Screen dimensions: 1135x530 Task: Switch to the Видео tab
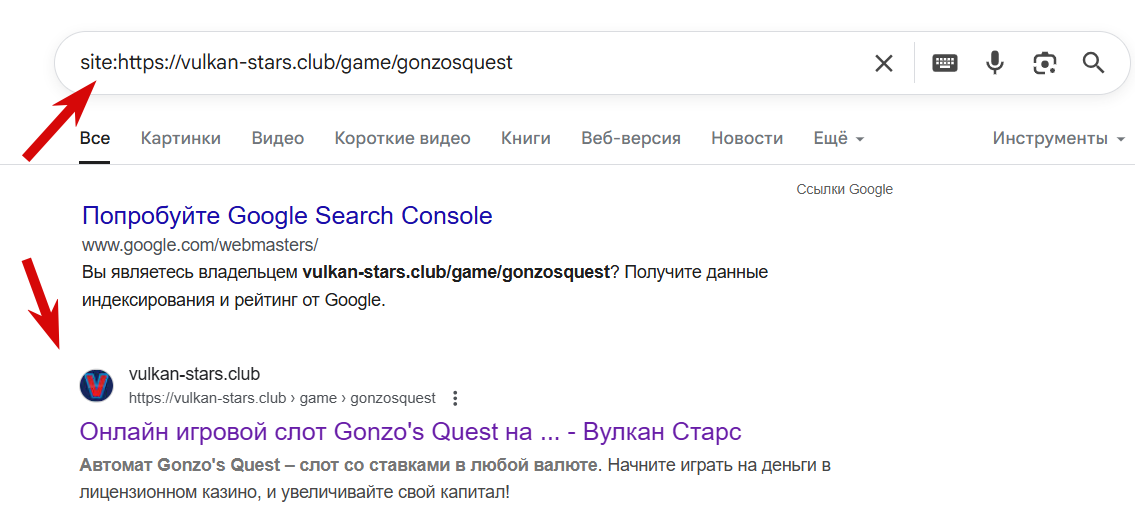pos(278,138)
